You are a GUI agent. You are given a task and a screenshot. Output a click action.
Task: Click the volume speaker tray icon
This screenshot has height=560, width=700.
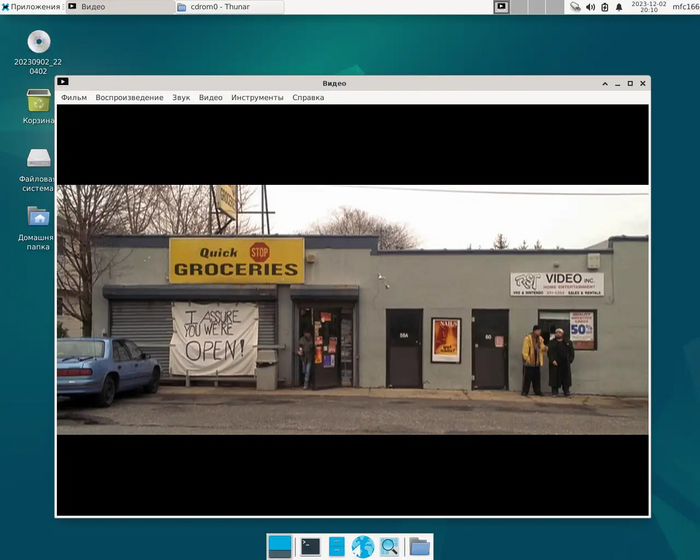click(x=590, y=7)
